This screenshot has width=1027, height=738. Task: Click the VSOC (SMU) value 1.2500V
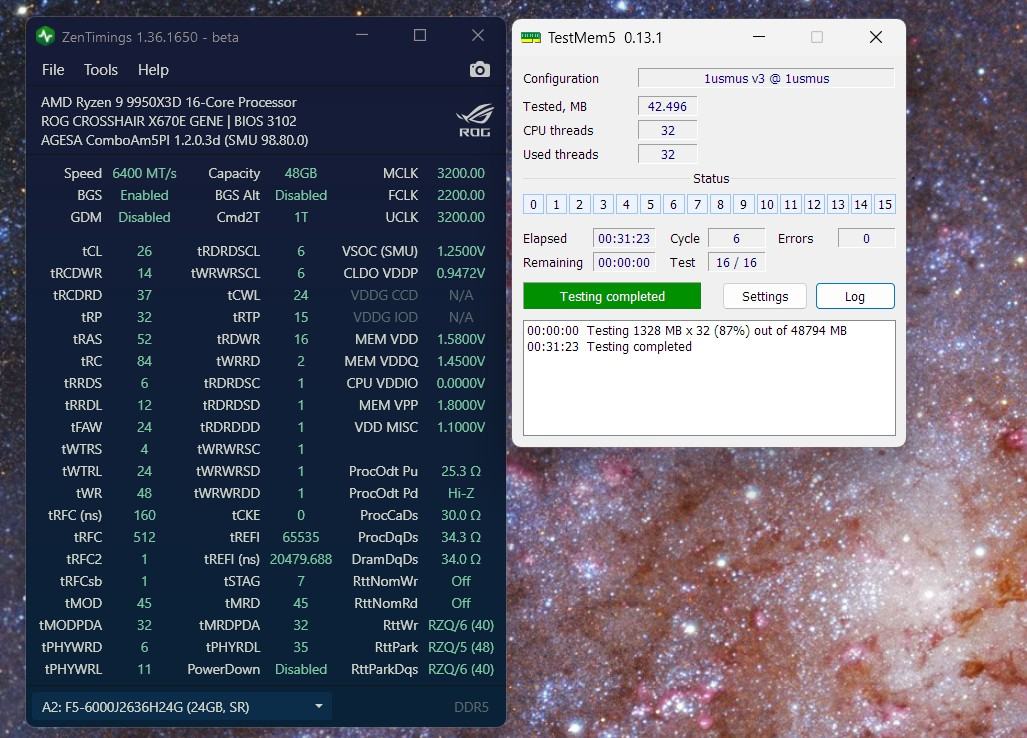[461, 251]
